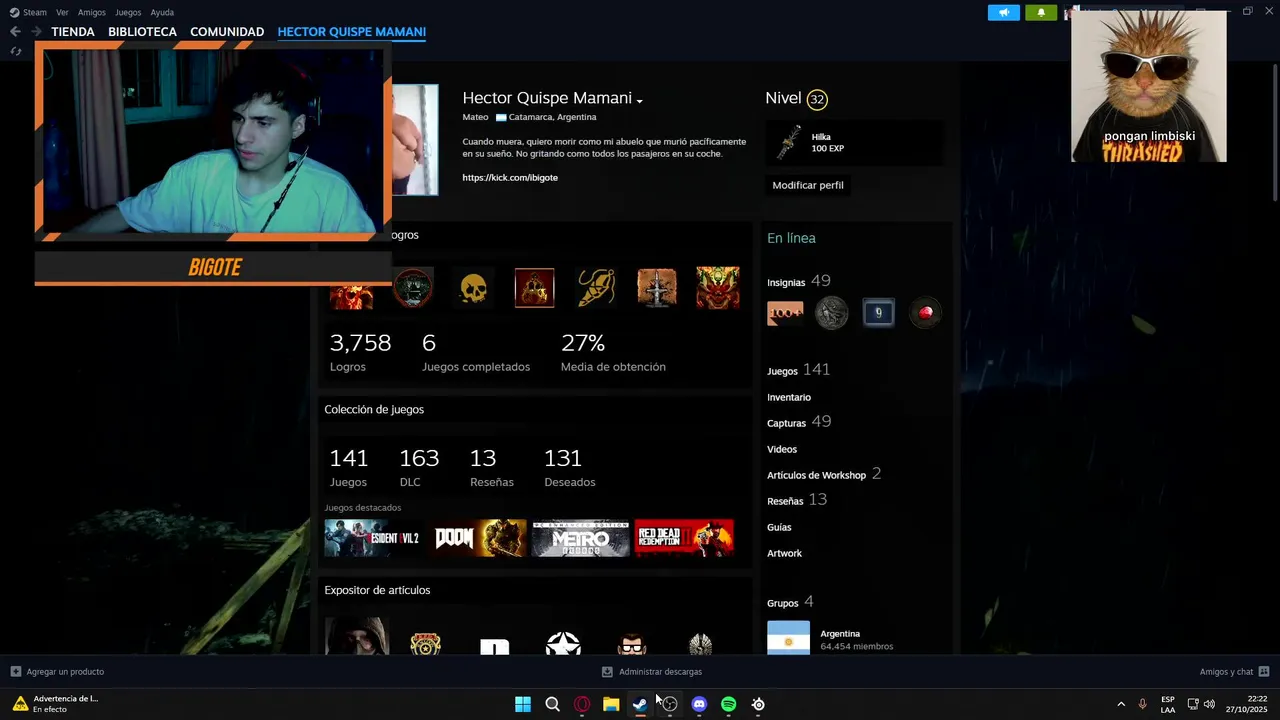Viewport: 1280px width, 720px height.
Task: Show hidden system tray icons
Action: click(x=1121, y=704)
